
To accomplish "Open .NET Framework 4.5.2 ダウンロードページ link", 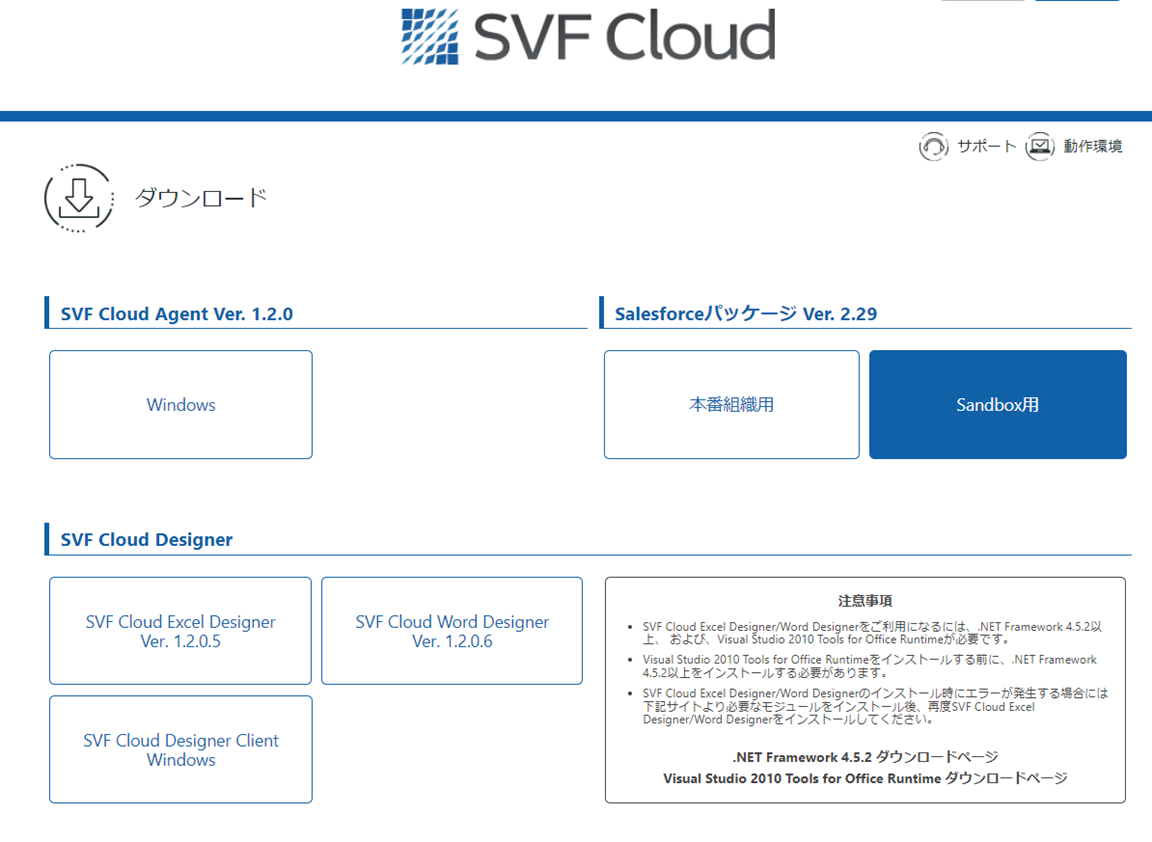I will pyautogui.click(x=865, y=757).
